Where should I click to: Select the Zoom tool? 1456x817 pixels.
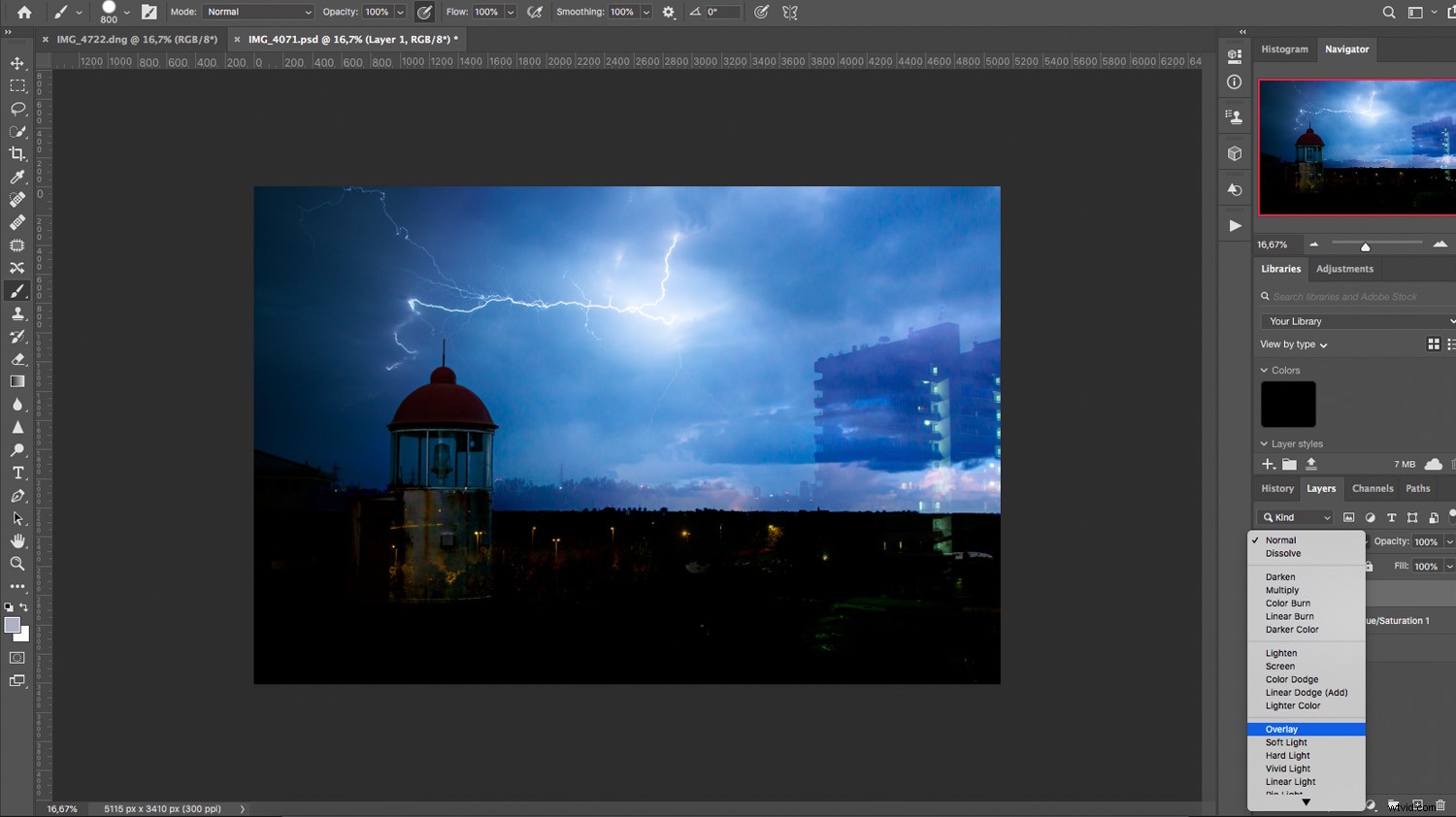[x=17, y=564]
